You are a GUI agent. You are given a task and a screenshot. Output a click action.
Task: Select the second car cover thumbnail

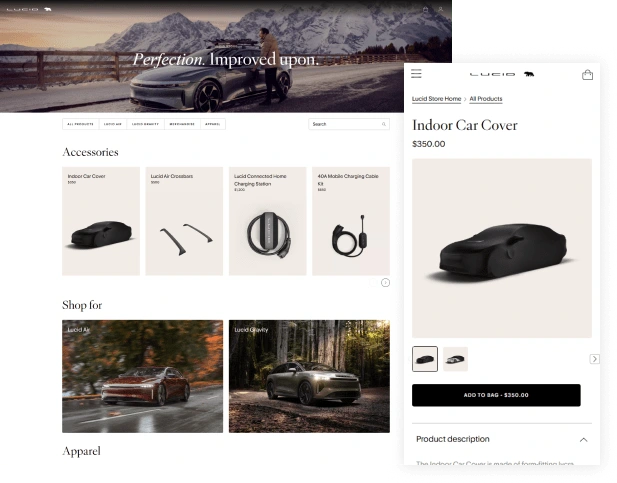click(x=455, y=359)
